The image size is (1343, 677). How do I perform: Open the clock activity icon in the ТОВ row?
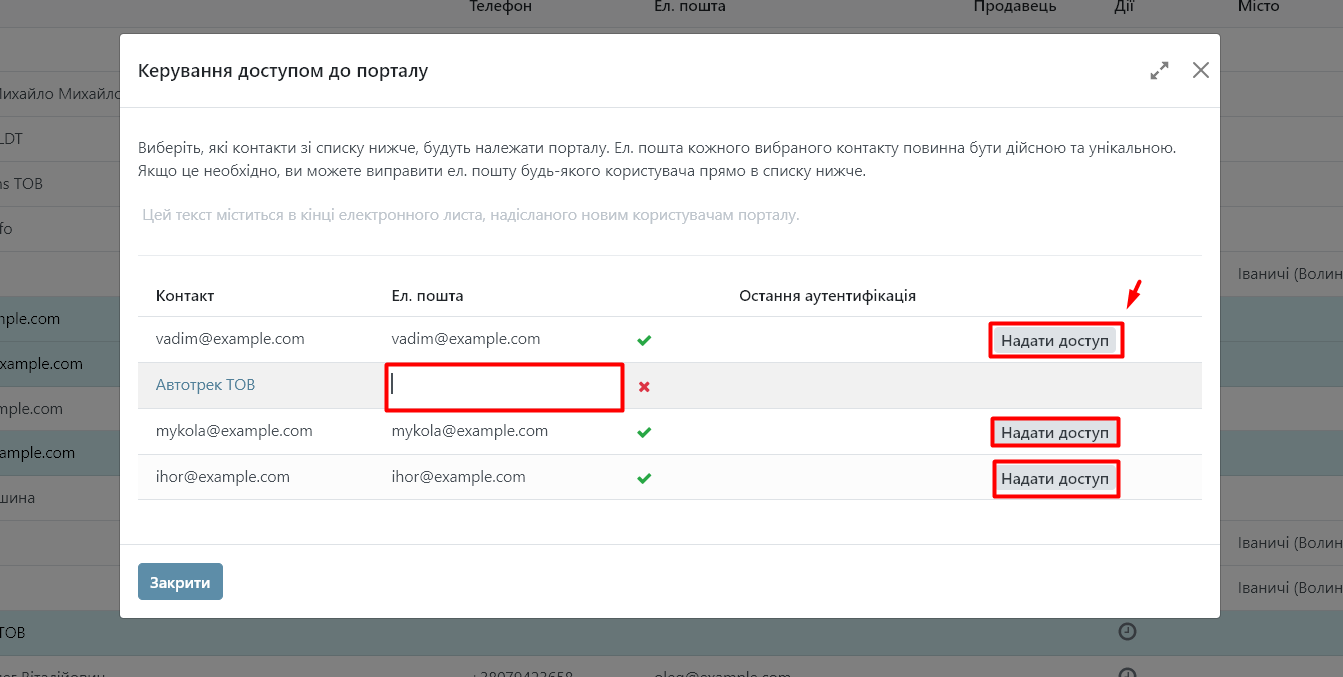[1126, 632]
